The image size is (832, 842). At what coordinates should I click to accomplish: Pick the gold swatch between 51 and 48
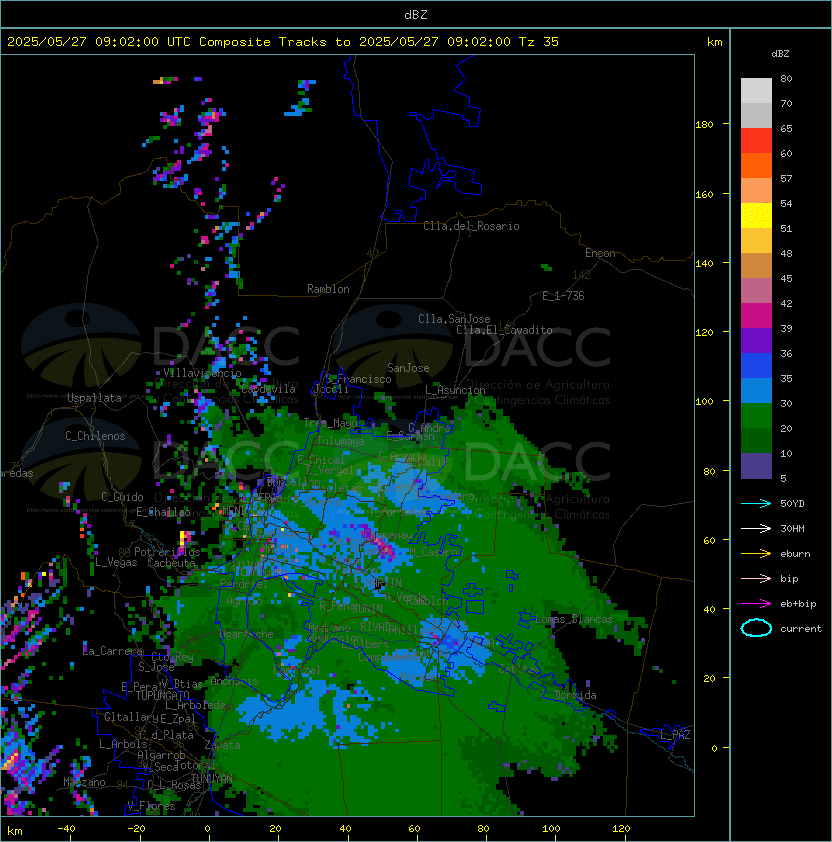click(x=756, y=241)
